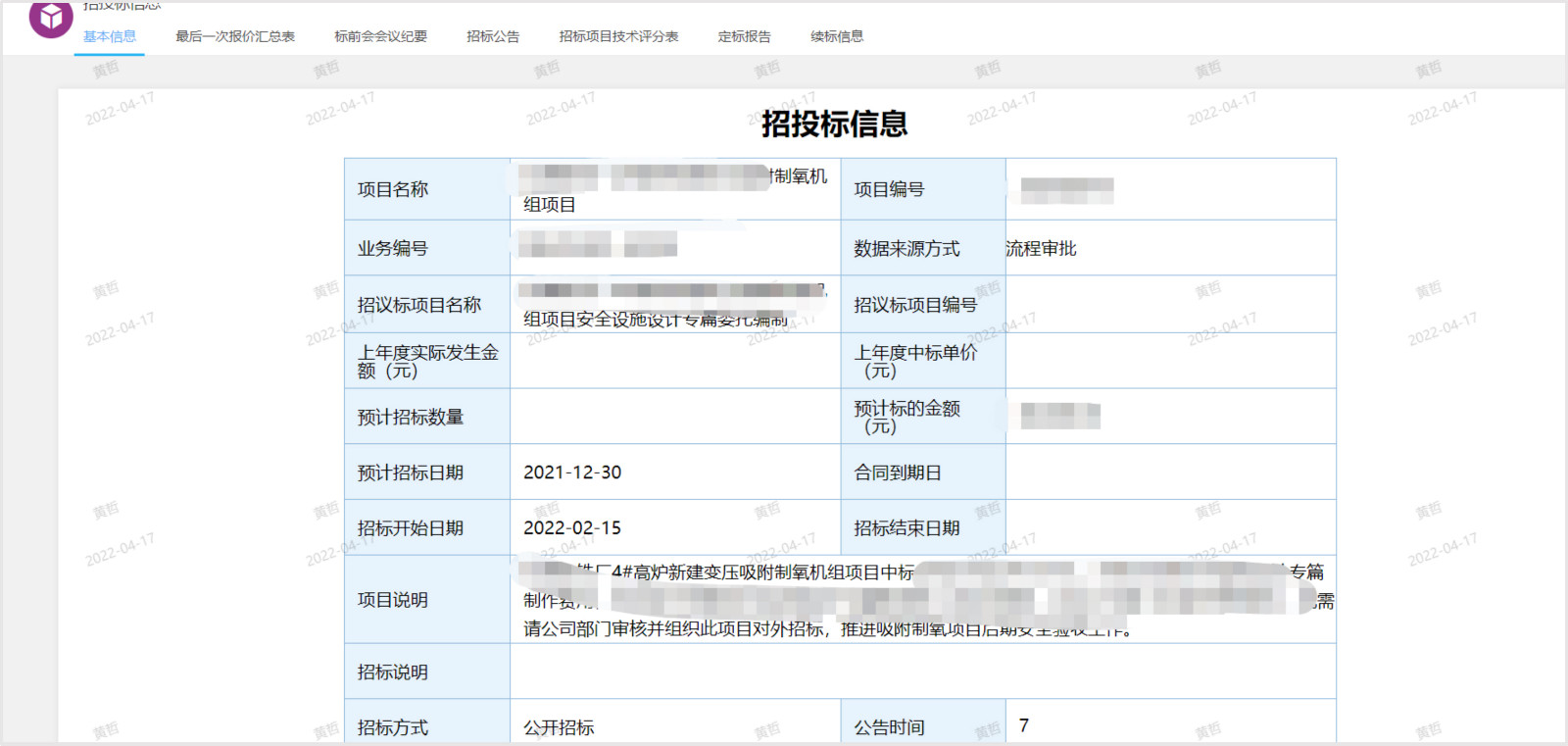
Task: Click the 项目名称 label cell
Action: [427, 189]
